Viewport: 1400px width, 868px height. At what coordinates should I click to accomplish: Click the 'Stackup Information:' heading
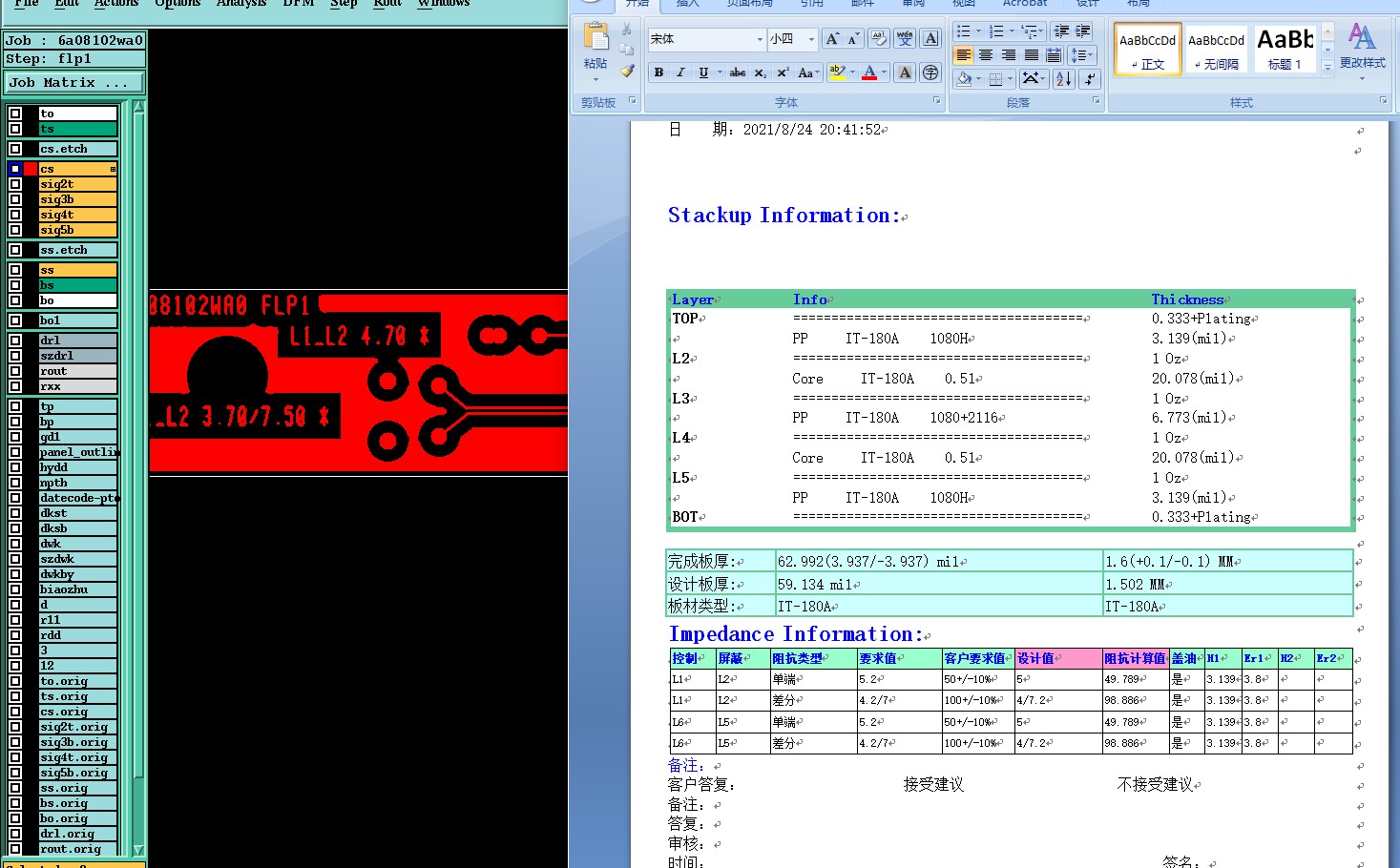784,216
